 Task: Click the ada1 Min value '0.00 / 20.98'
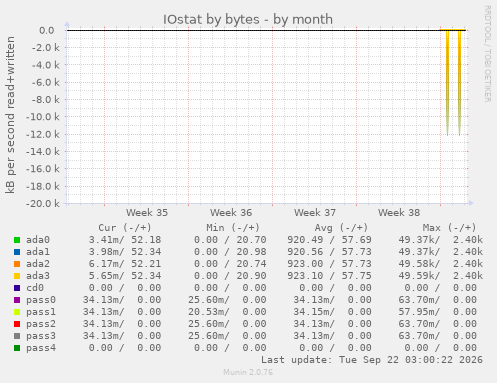[230, 252]
